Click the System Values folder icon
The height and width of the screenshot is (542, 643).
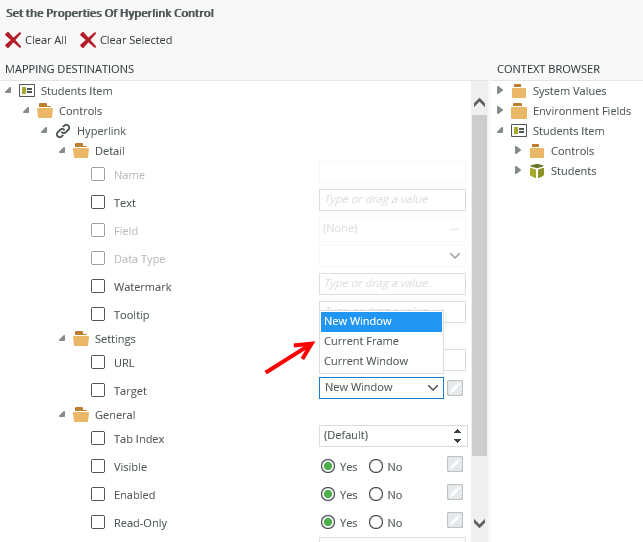point(519,91)
